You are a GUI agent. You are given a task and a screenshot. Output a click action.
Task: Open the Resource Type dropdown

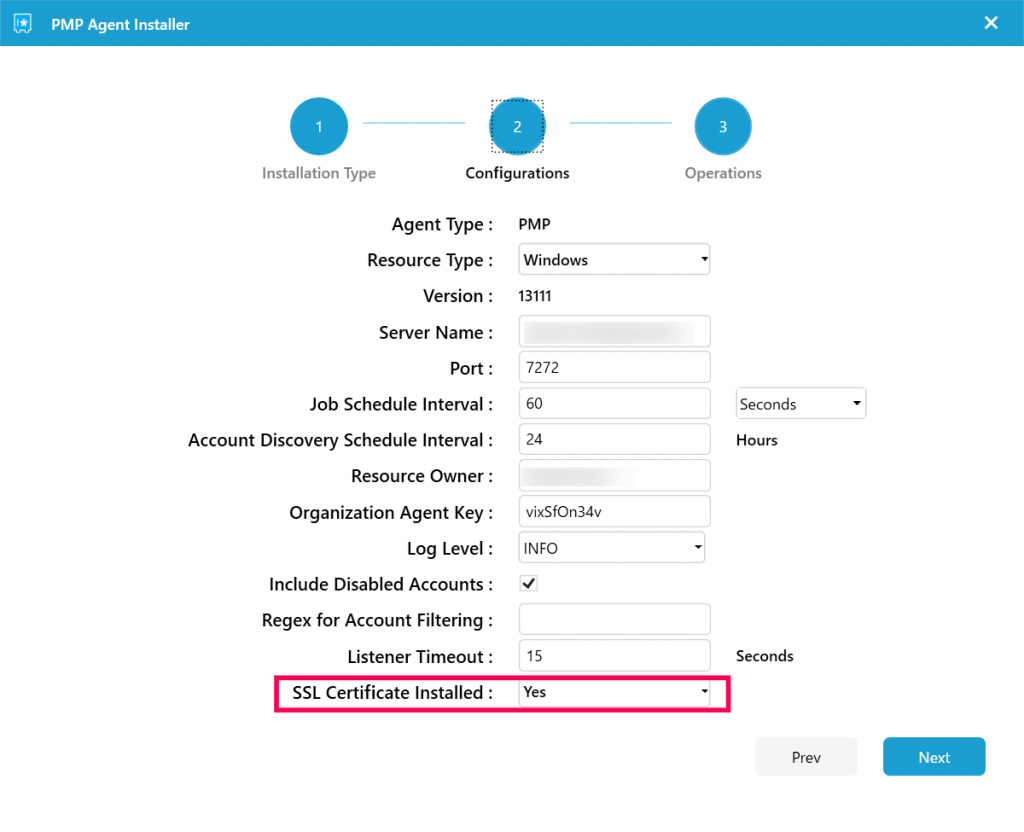point(614,259)
